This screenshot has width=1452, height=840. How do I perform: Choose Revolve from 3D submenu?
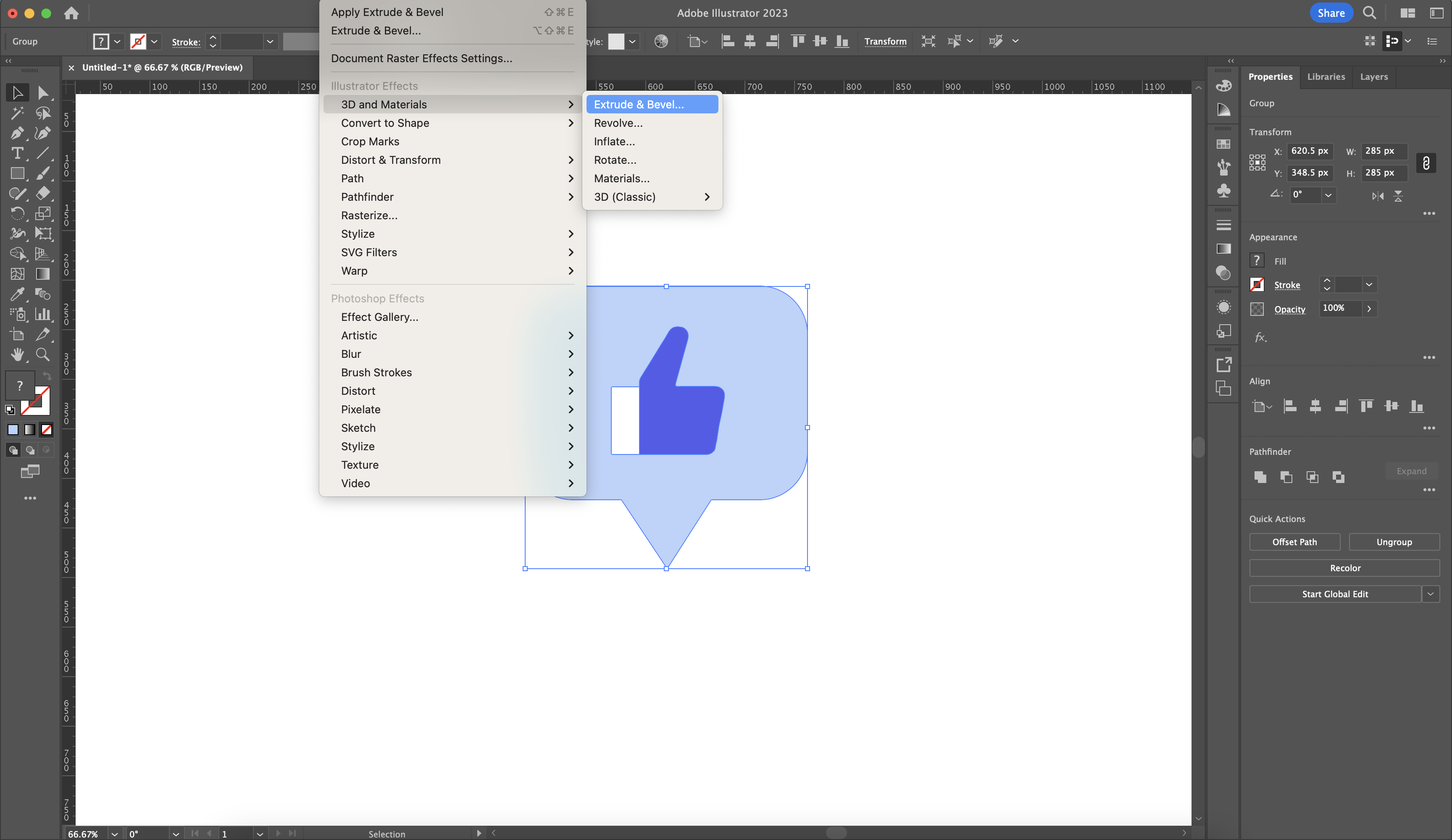coord(652,123)
